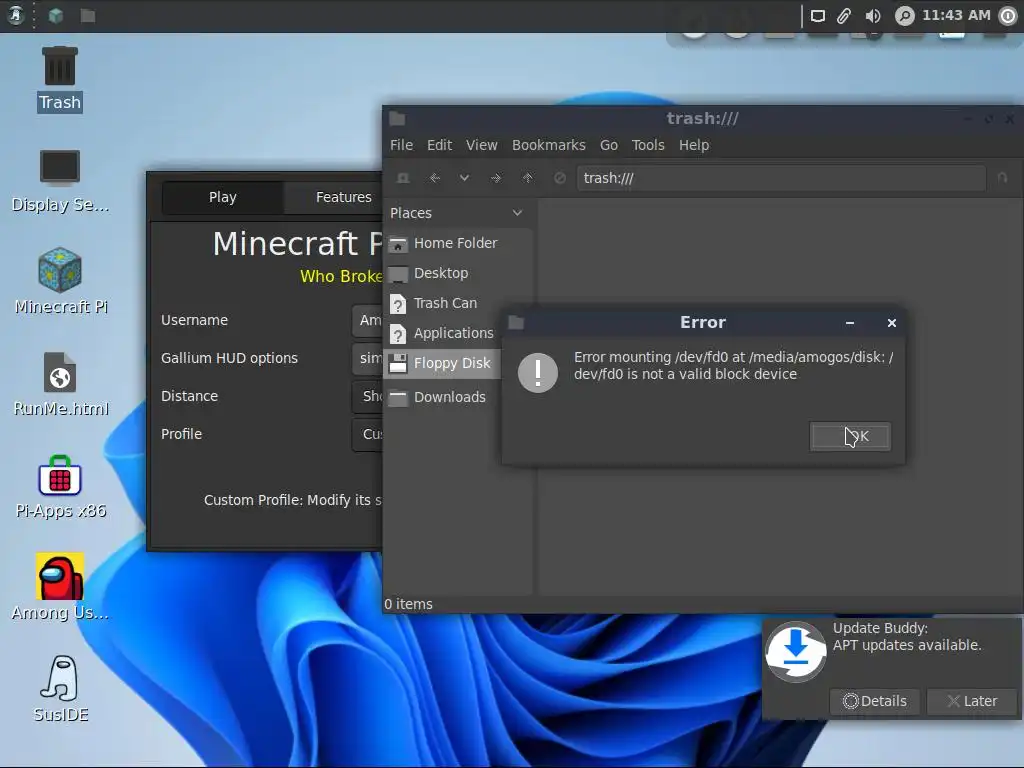
Task: Click Later on Update Buddy notification
Action: 972,701
